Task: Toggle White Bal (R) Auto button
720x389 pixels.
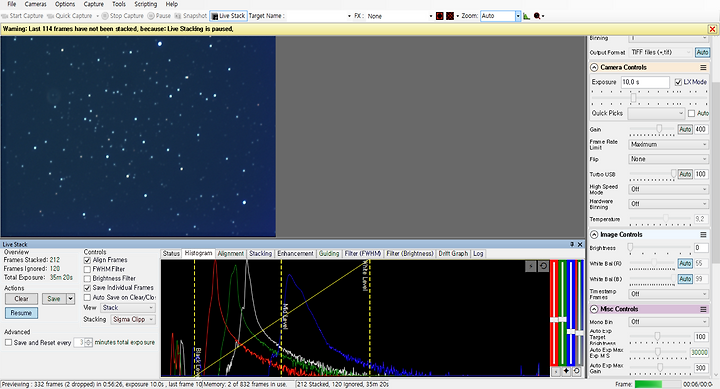Action: point(685,264)
